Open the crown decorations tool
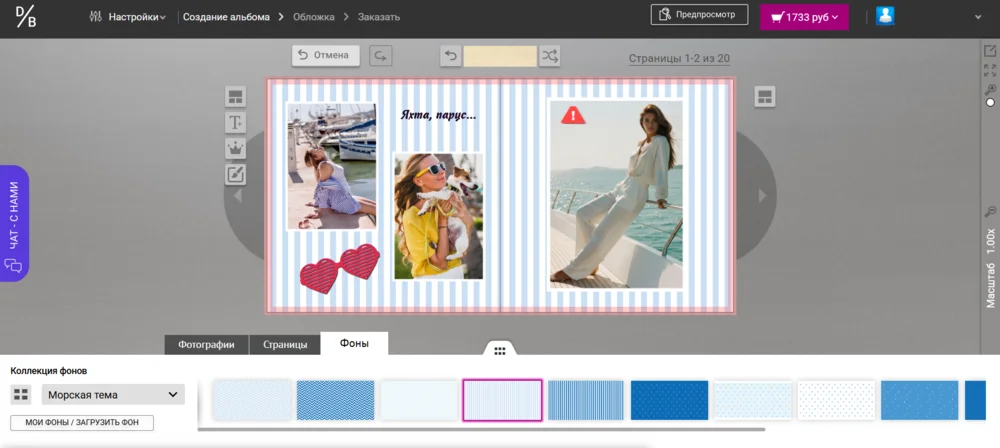This screenshot has width=1000, height=448. point(236,149)
